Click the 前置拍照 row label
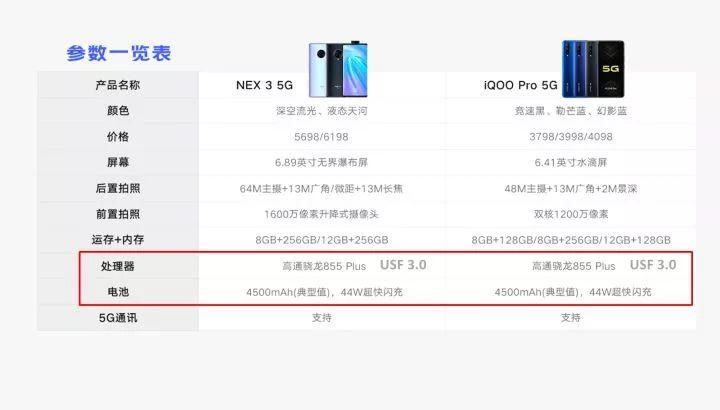The height and width of the screenshot is (410, 720). coord(118,214)
